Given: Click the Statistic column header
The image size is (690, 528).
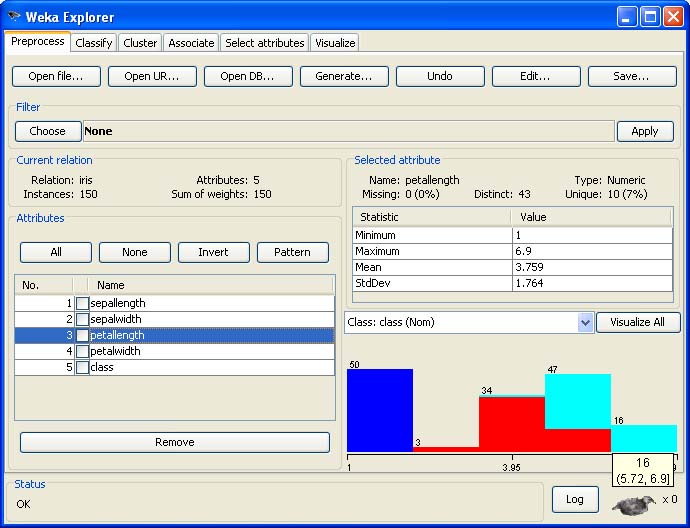Looking at the screenshot, I should click(432, 217).
